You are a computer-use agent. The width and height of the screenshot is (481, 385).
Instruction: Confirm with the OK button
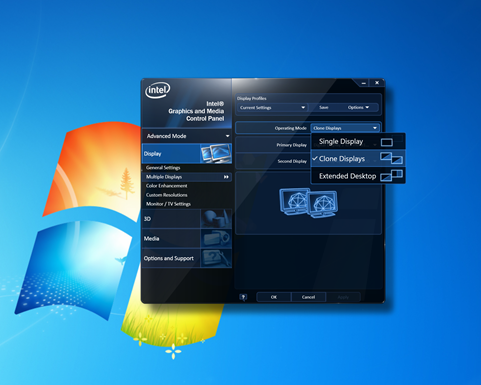pyautogui.click(x=274, y=297)
